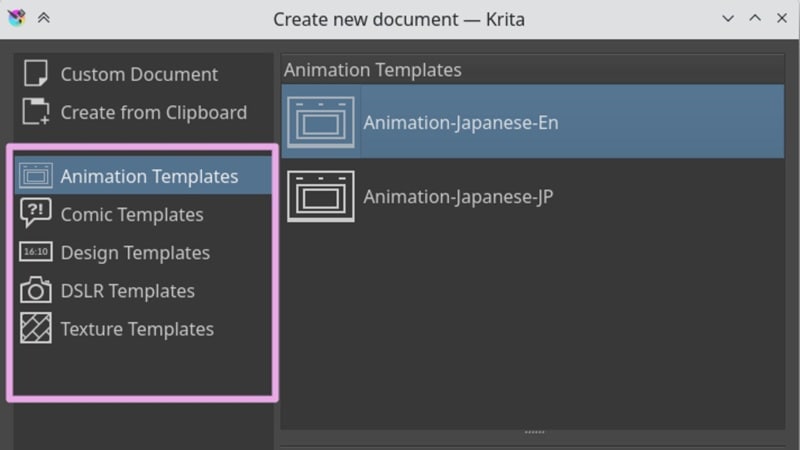This screenshot has height=450, width=800.
Task: Click the keep-above double chevron icon
Action: [43, 18]
